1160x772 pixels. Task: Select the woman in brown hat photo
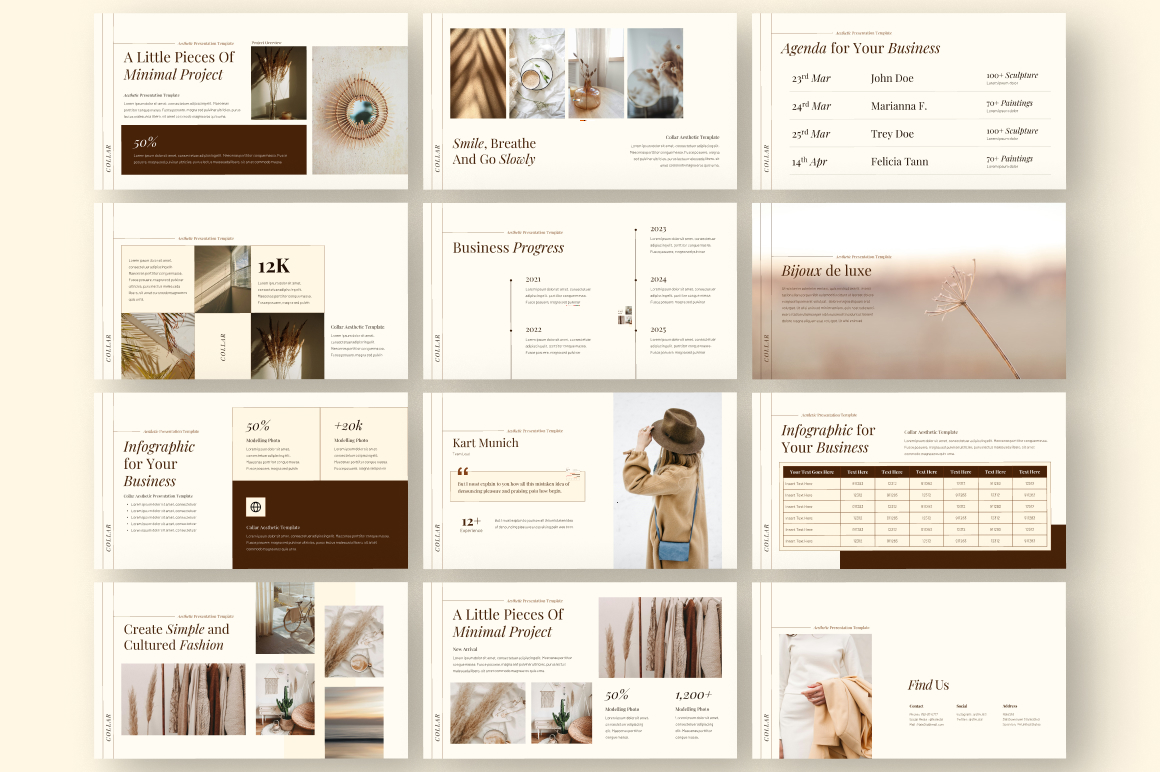pos(667,480)
